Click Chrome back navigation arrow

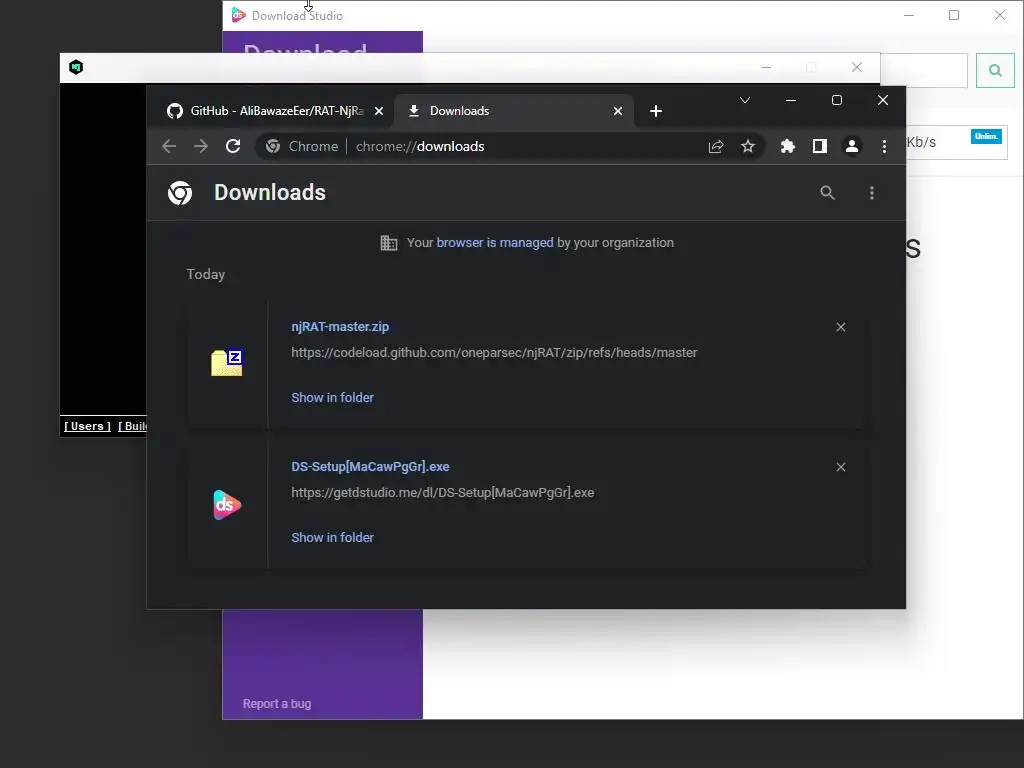[169, 146]
